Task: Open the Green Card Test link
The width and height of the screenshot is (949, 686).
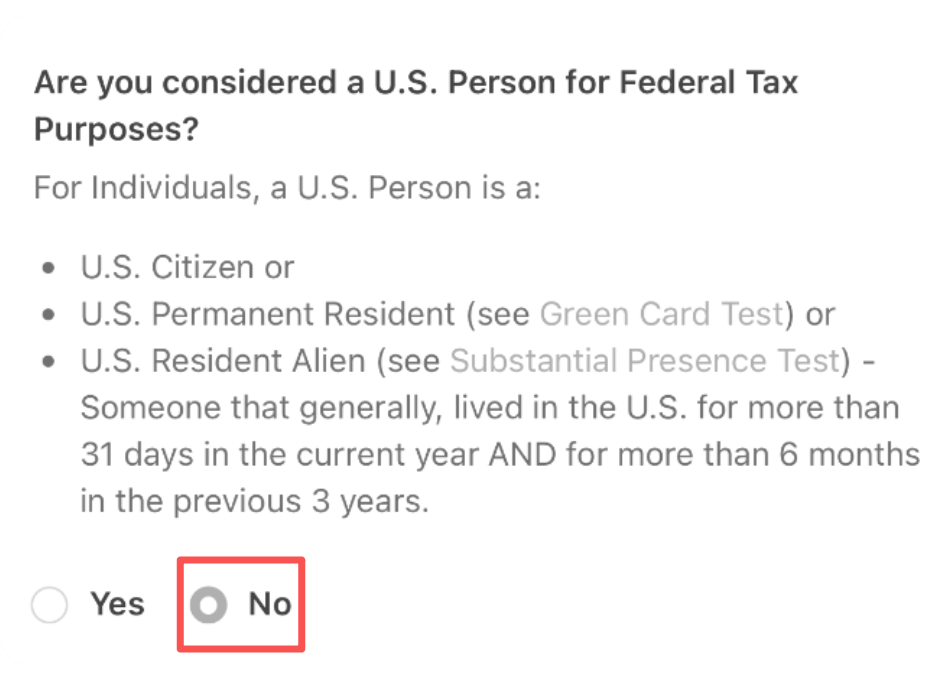Action: 662,314
